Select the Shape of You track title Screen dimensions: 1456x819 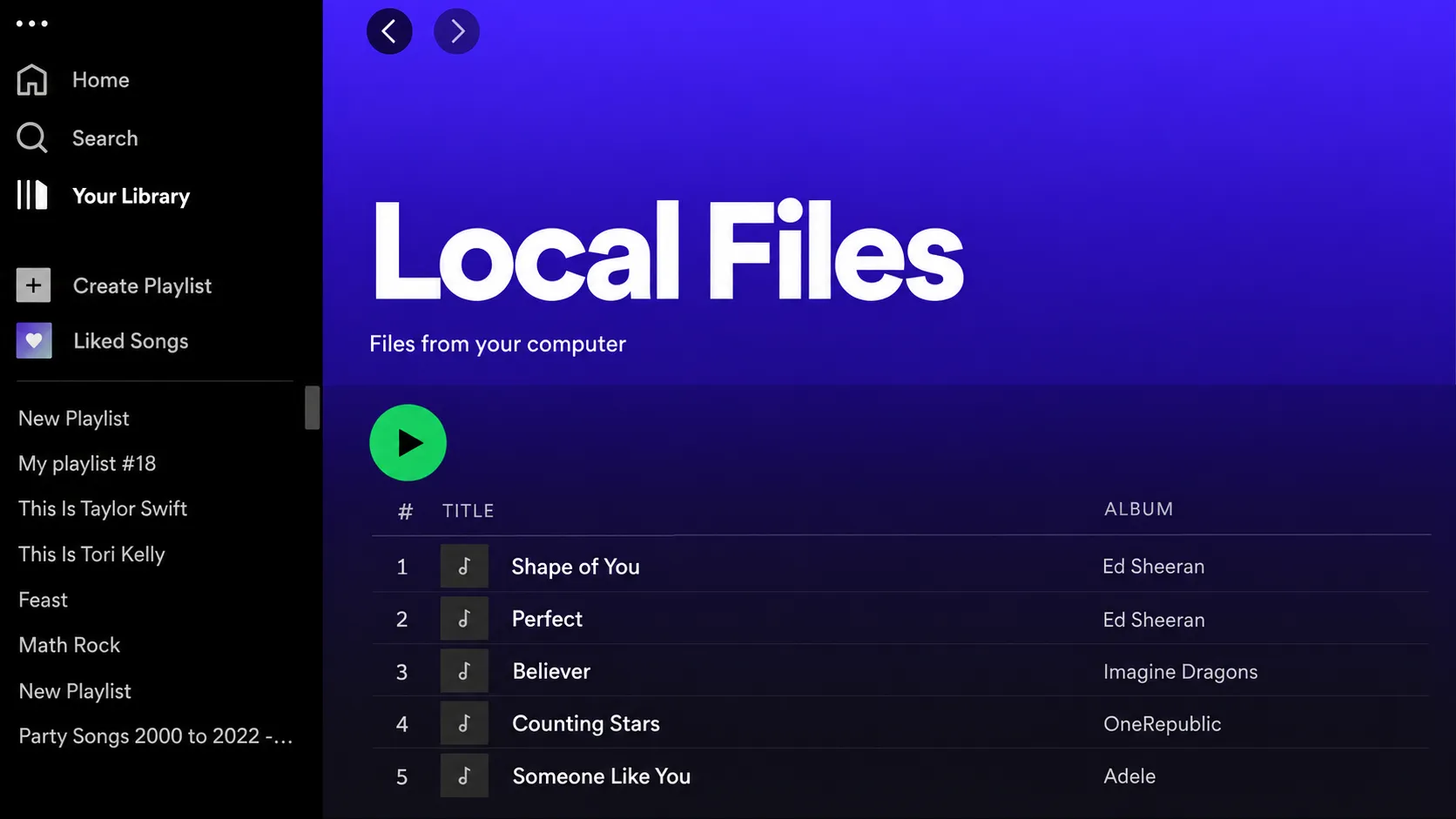click(x=576, y=567)
